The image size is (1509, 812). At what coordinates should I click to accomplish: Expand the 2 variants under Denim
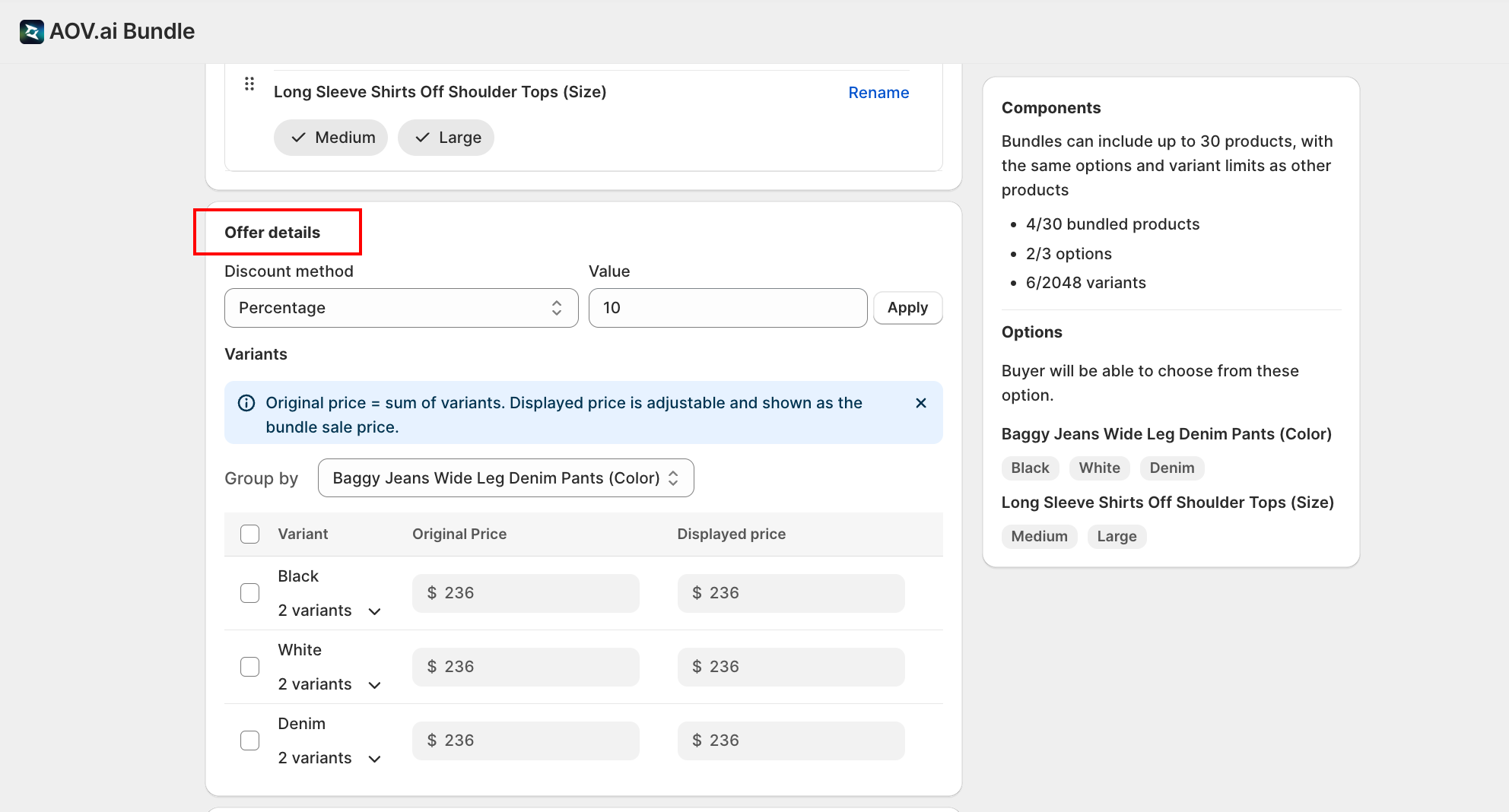point(329,758)
